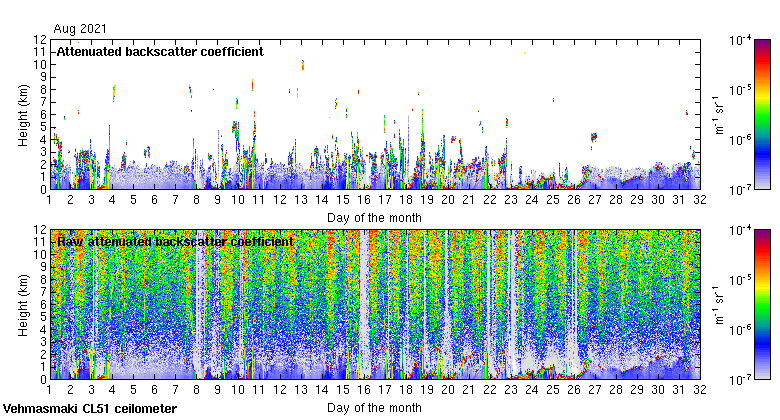The width and height of the screenshot is (780, 420).
Task: Click the upper plot's 'Height (km)' axis label
Action: tap(22, 114)
